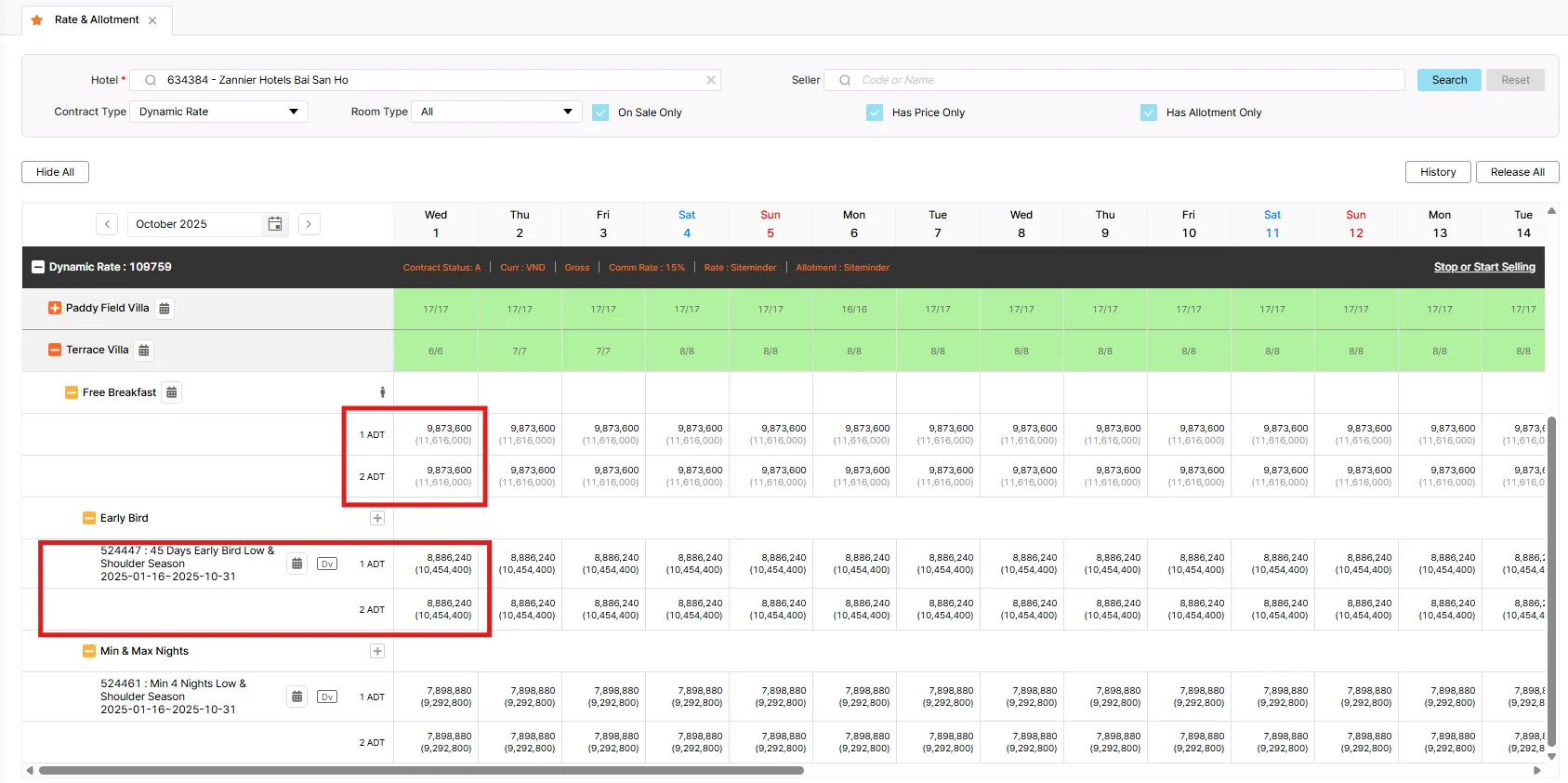Disable Has Allotment Only checkbox

(1149, 113)
